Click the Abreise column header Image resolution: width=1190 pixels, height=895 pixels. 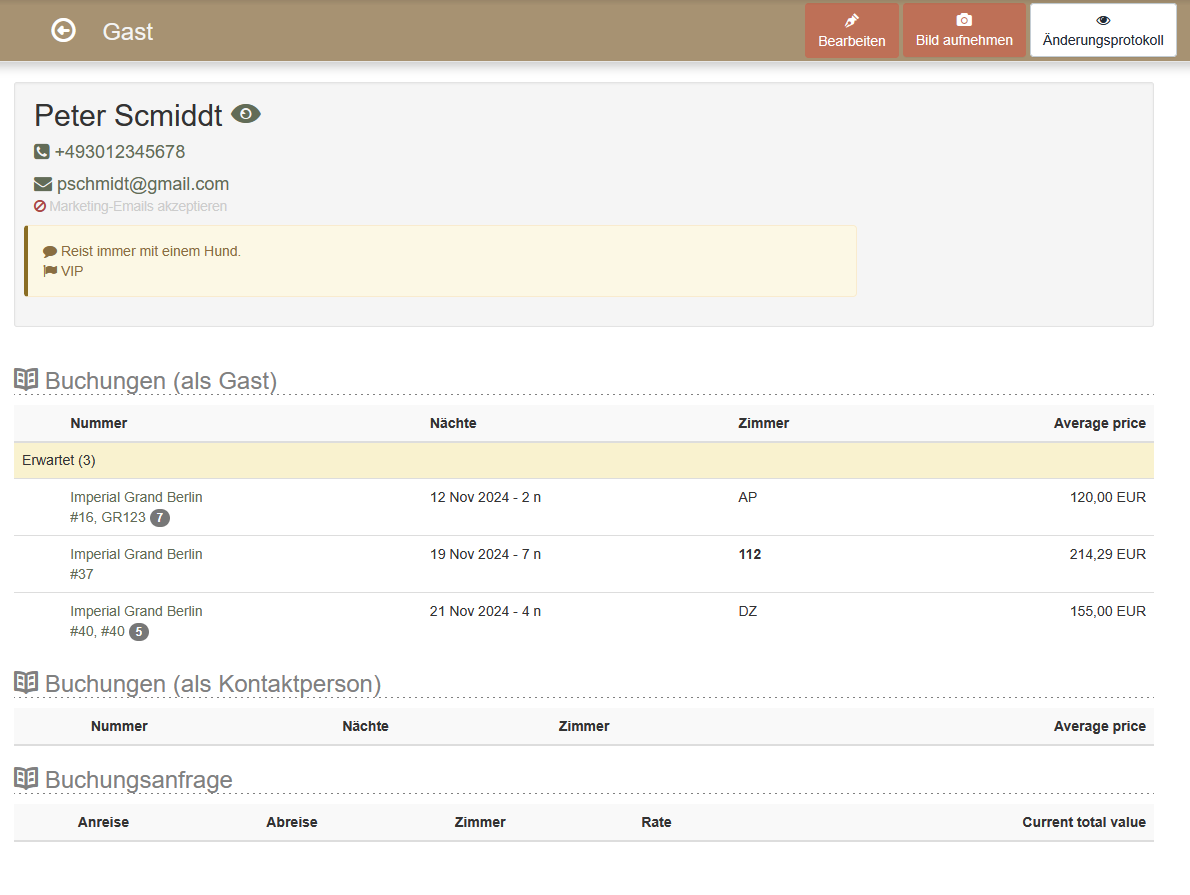291,822
